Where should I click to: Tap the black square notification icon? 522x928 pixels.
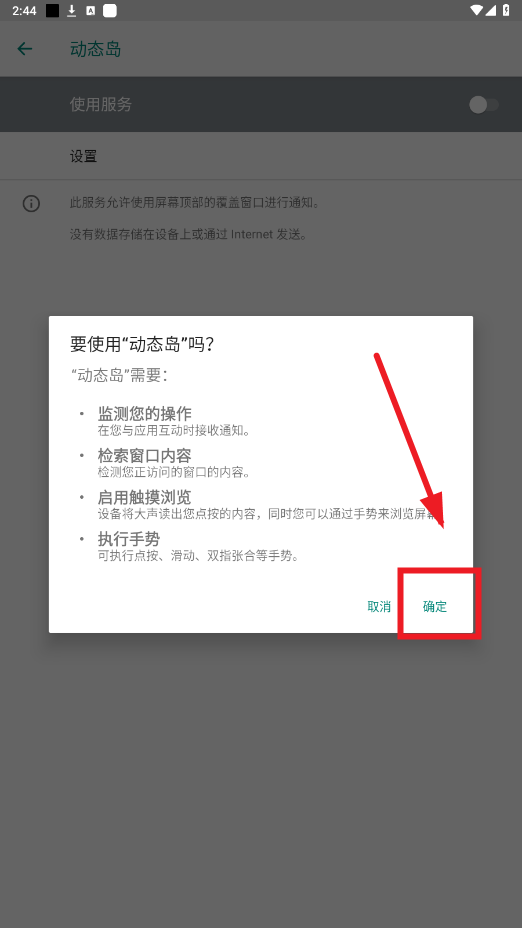53,11
